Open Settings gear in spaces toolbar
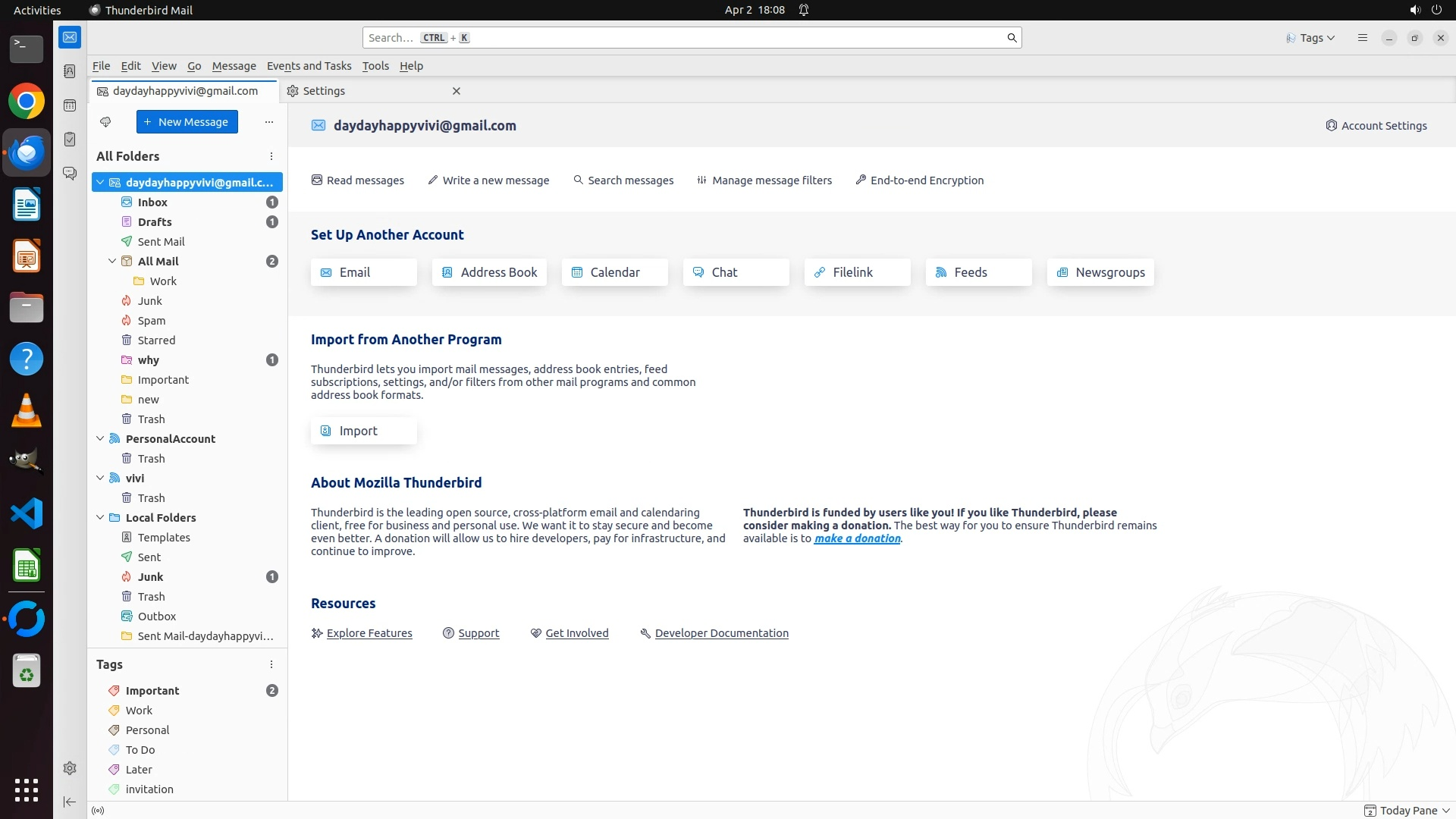1456x819 pixels. tap(70, 768)
